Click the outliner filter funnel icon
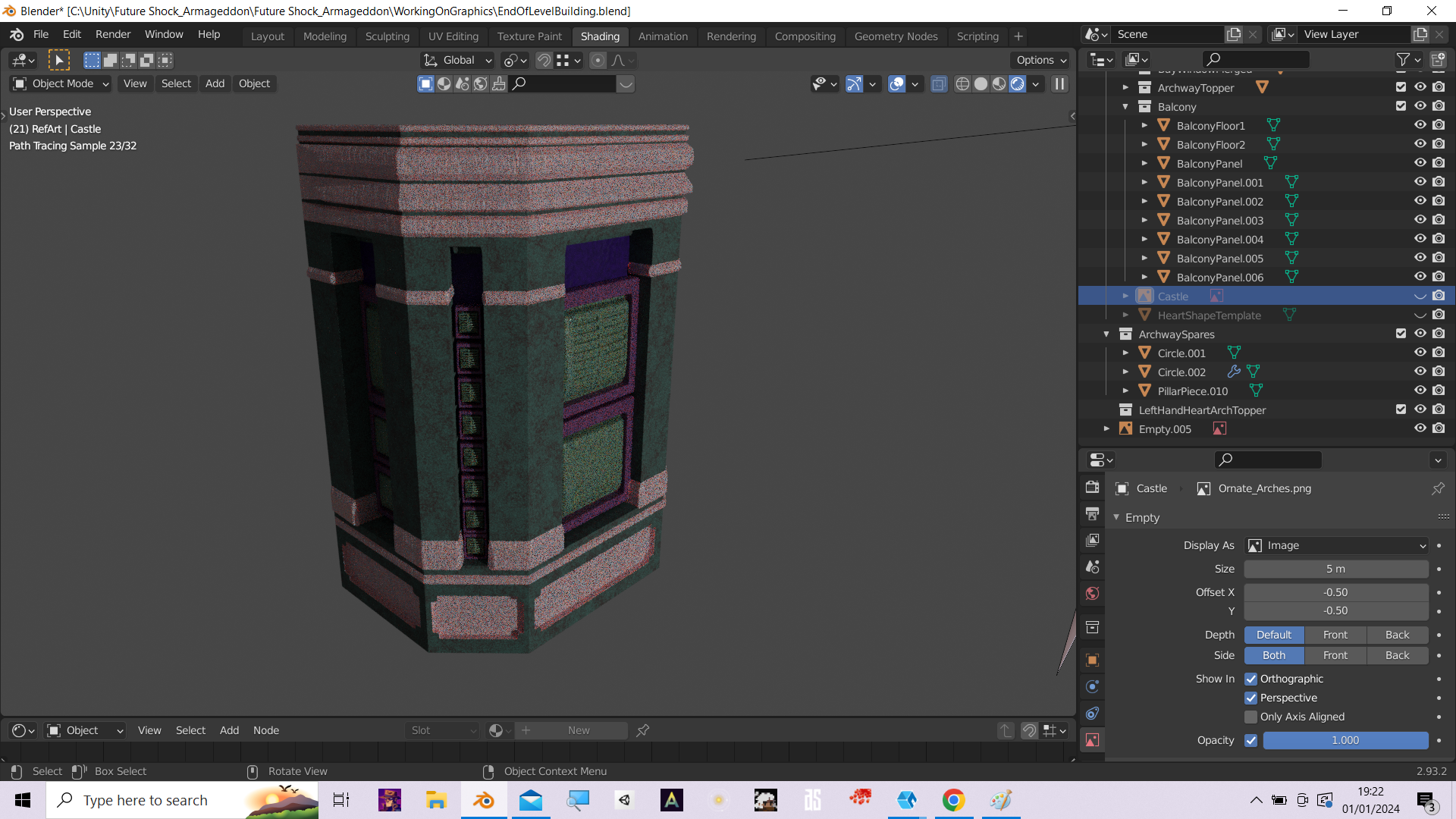1456x819 pixels. 1403,59
